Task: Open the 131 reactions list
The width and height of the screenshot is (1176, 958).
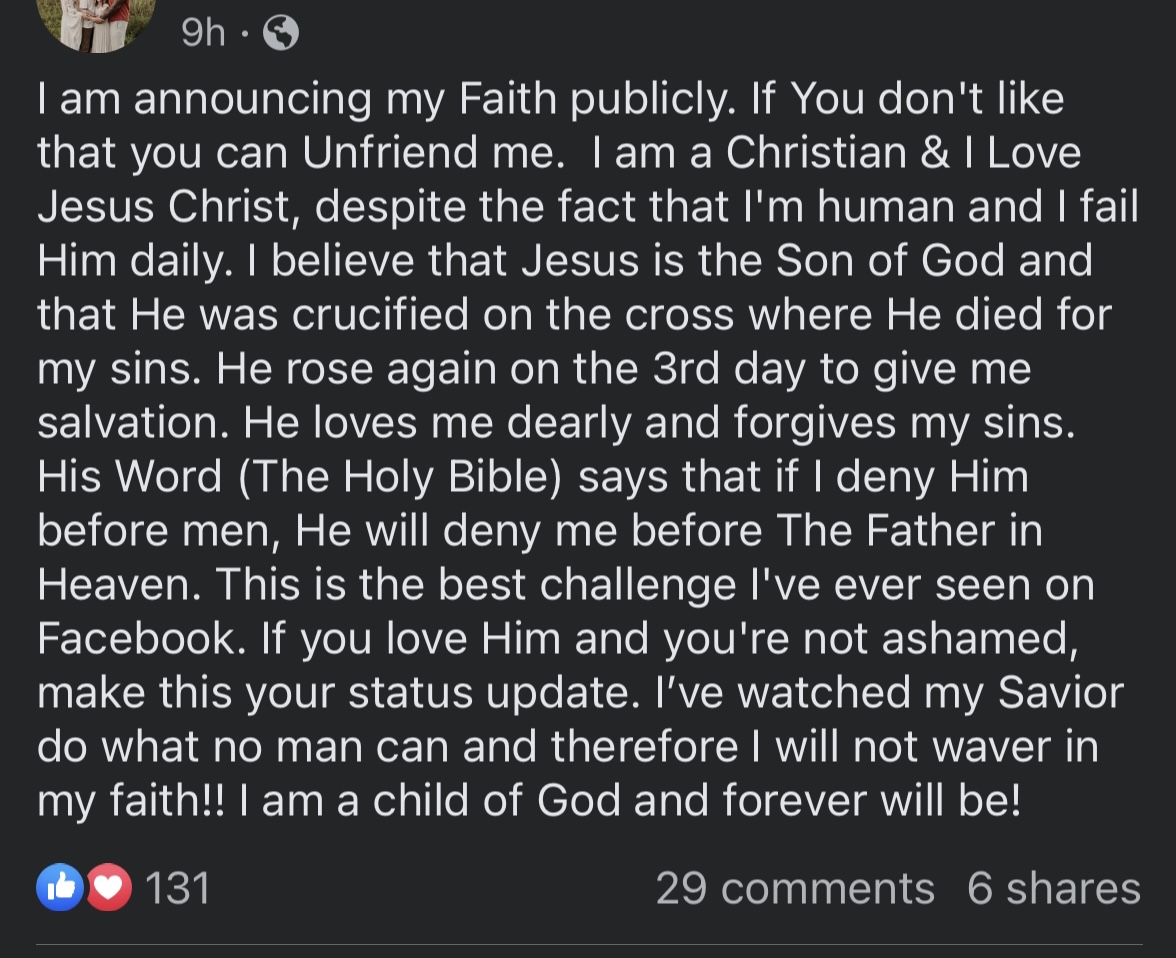Action: click(x=178, y=888)
